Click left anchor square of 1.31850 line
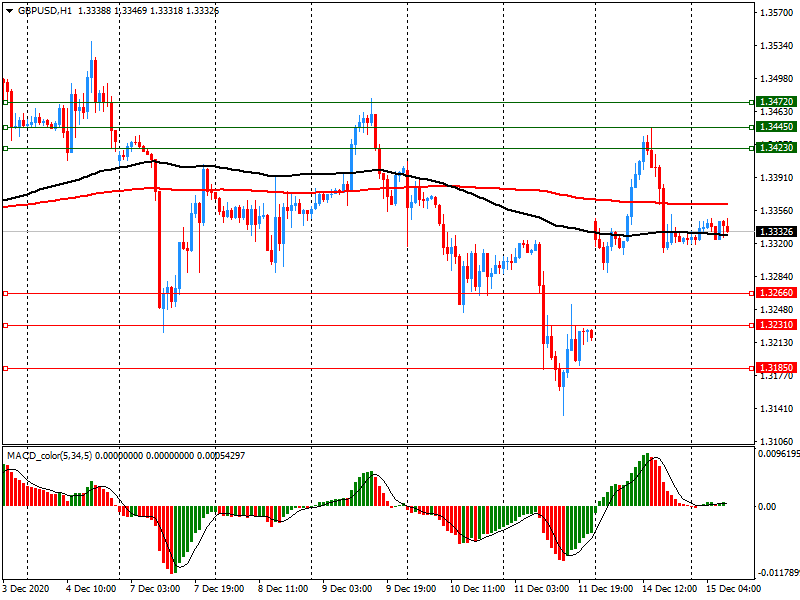 pos(5,368)
